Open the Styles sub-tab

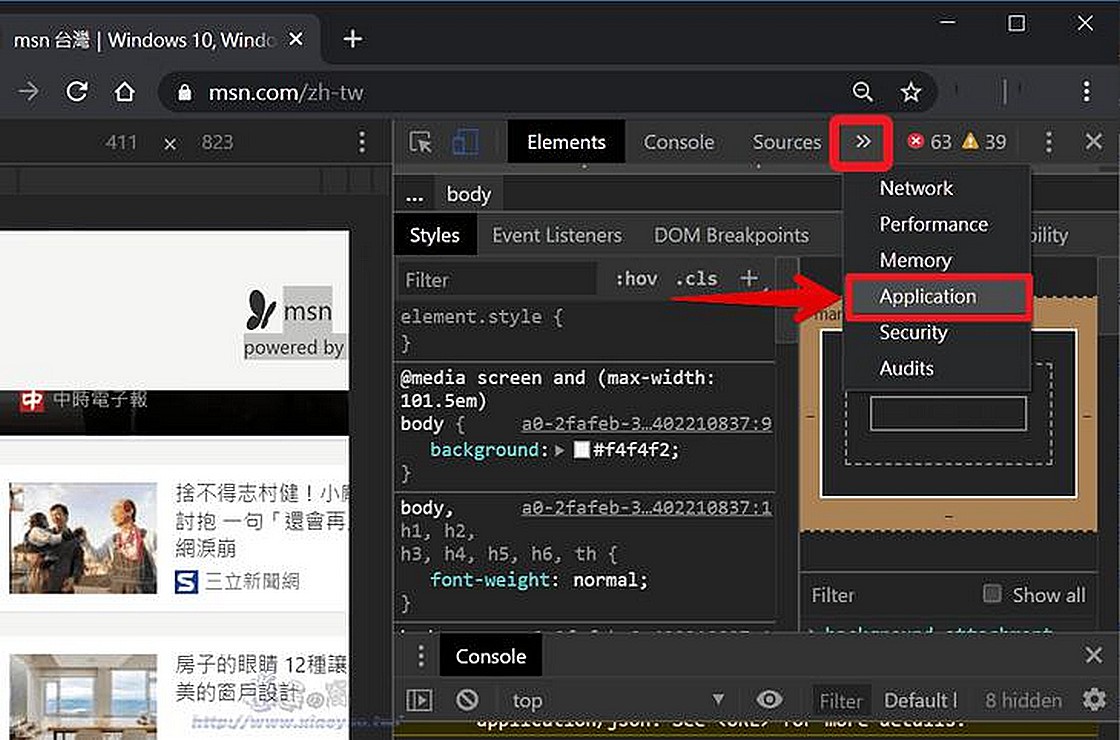(434, 235)
